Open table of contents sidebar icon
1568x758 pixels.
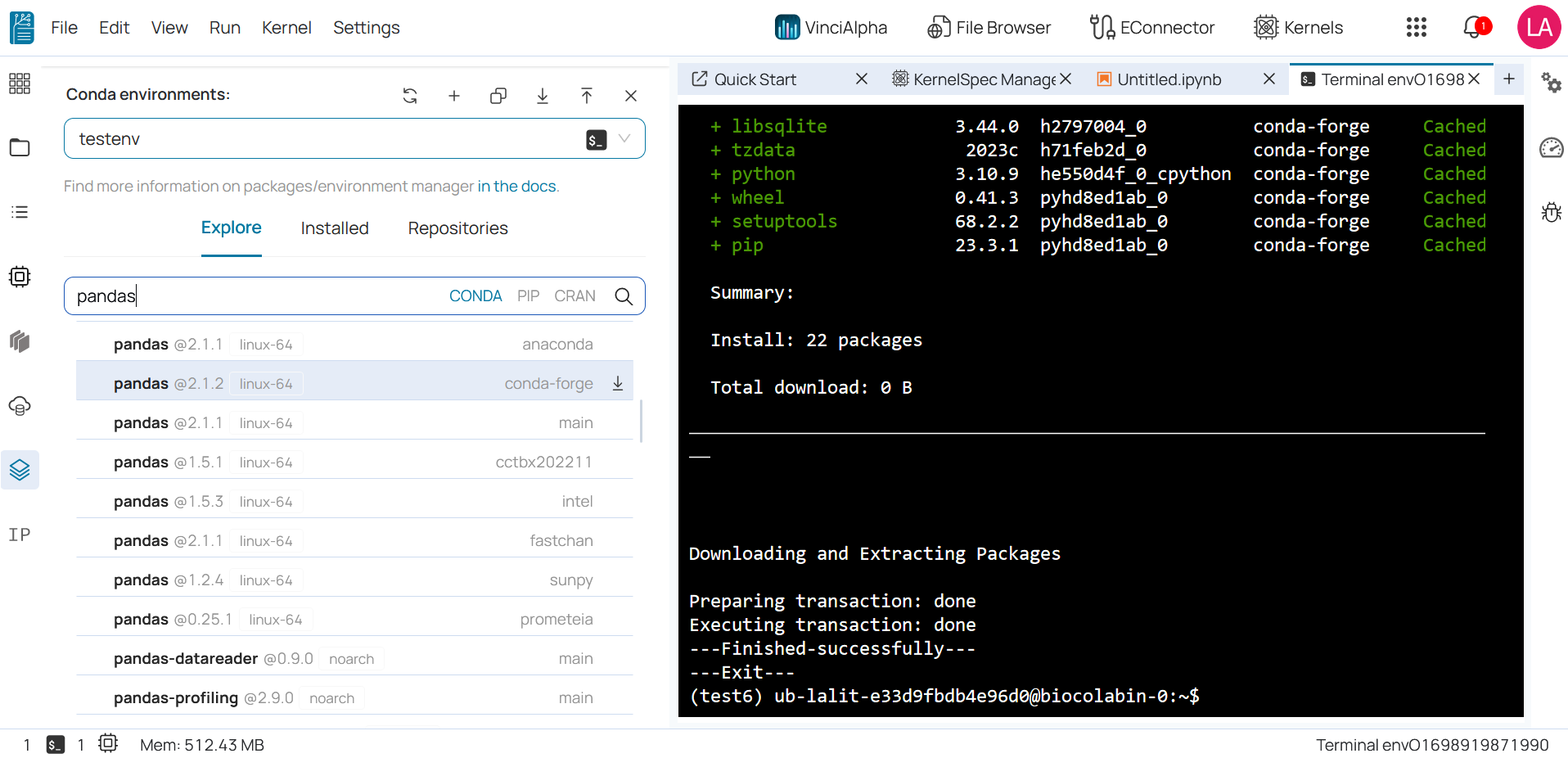coord(20,212)
